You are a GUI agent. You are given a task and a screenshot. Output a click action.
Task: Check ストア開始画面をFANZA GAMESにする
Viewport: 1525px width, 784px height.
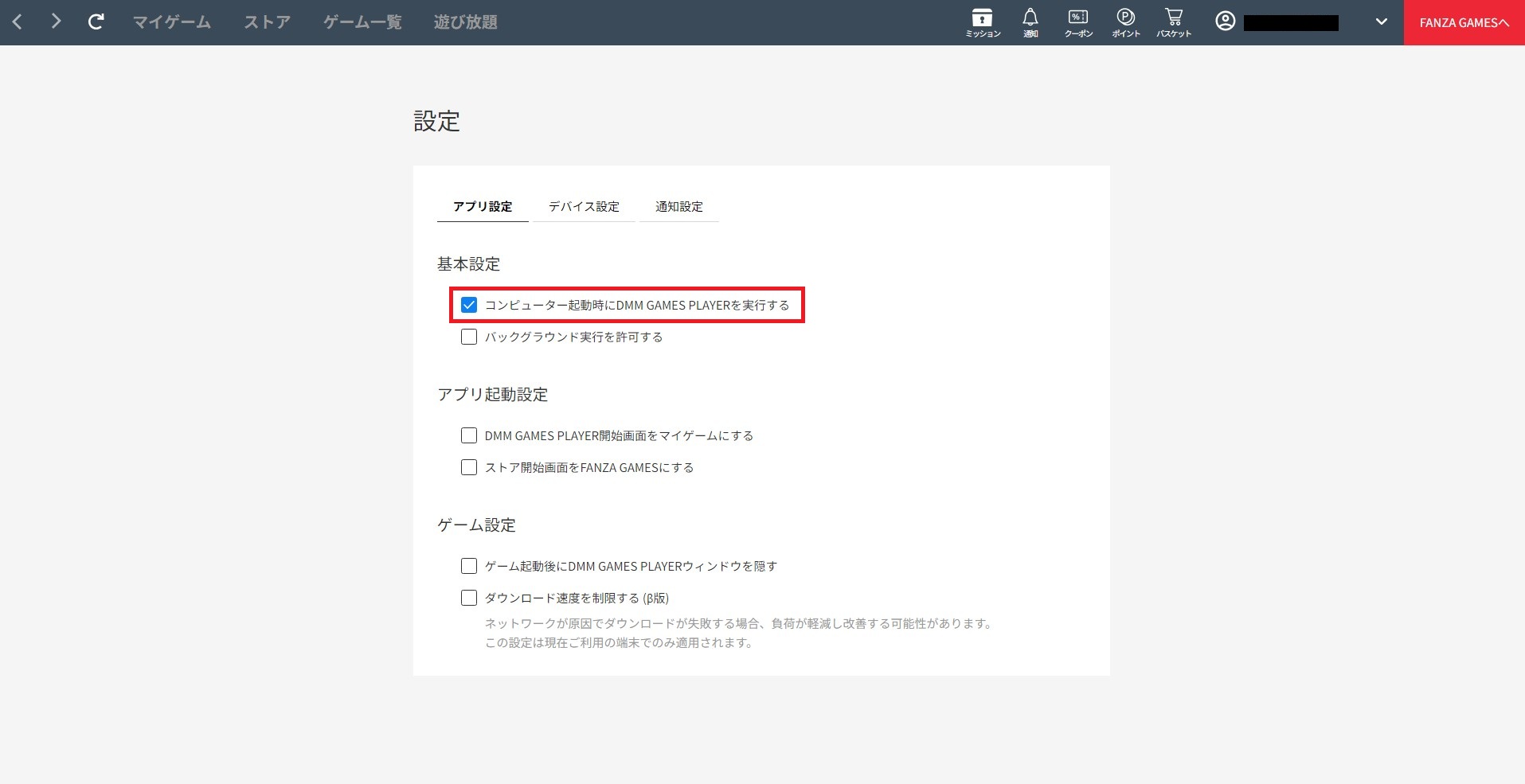click(x=468, y=467)
